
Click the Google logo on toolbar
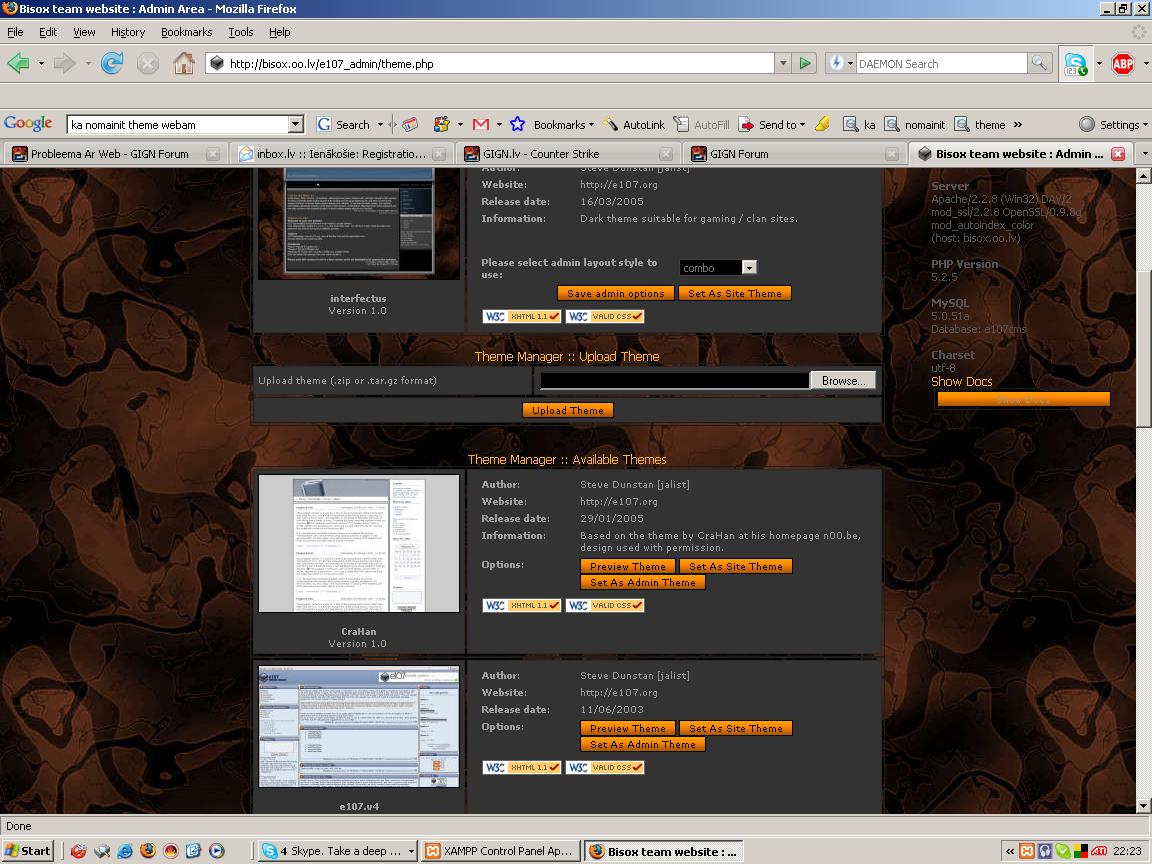[28, 123]
